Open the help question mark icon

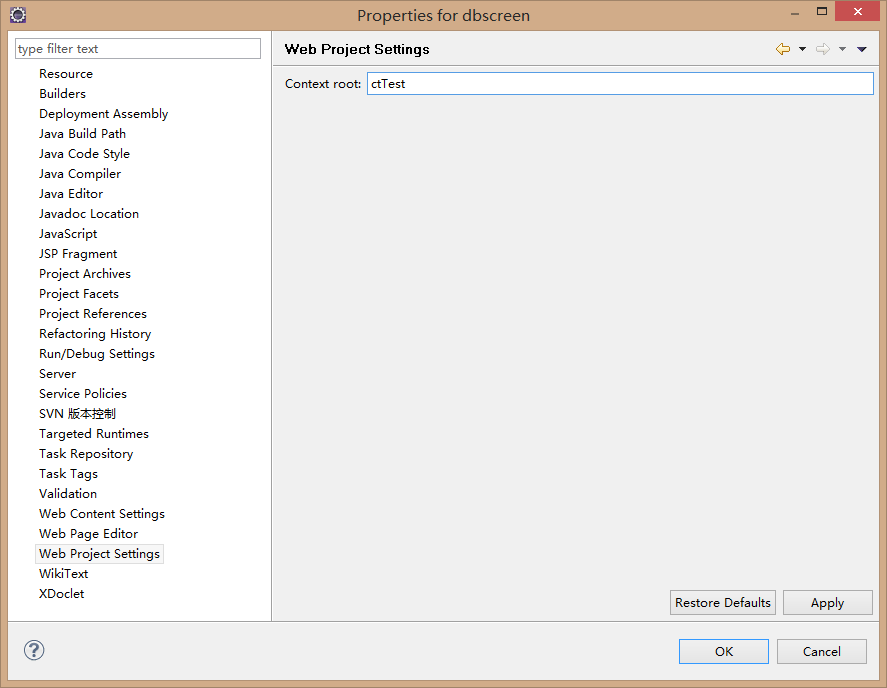coord(34,650)
